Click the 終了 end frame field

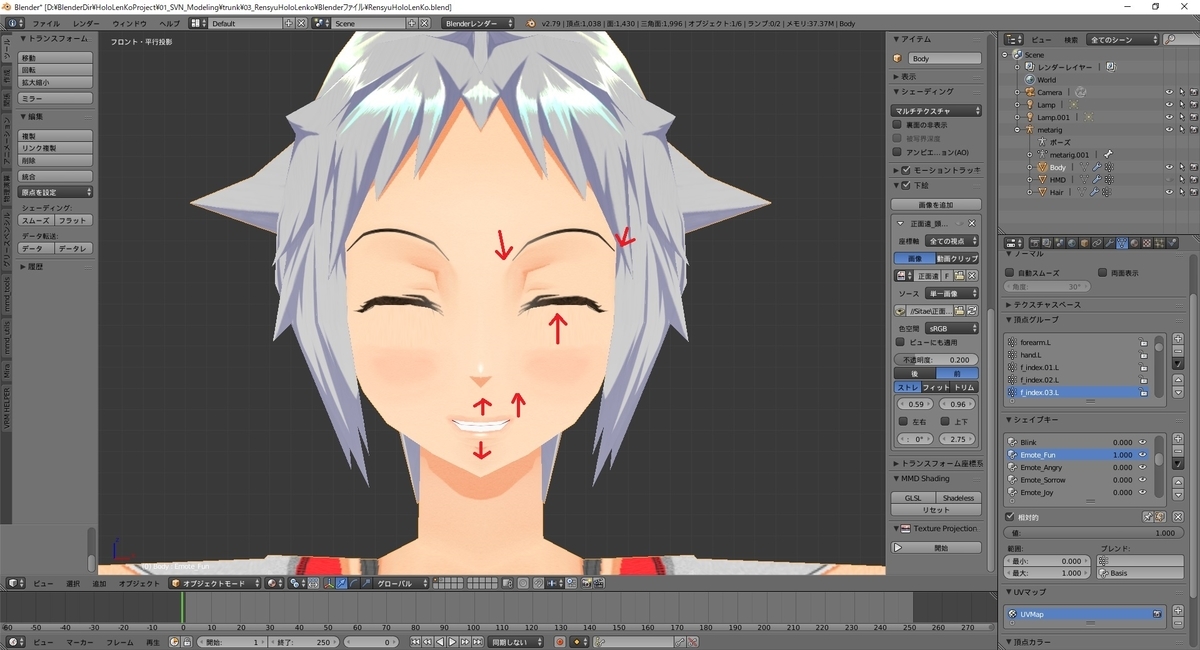[x=305, y=642]
